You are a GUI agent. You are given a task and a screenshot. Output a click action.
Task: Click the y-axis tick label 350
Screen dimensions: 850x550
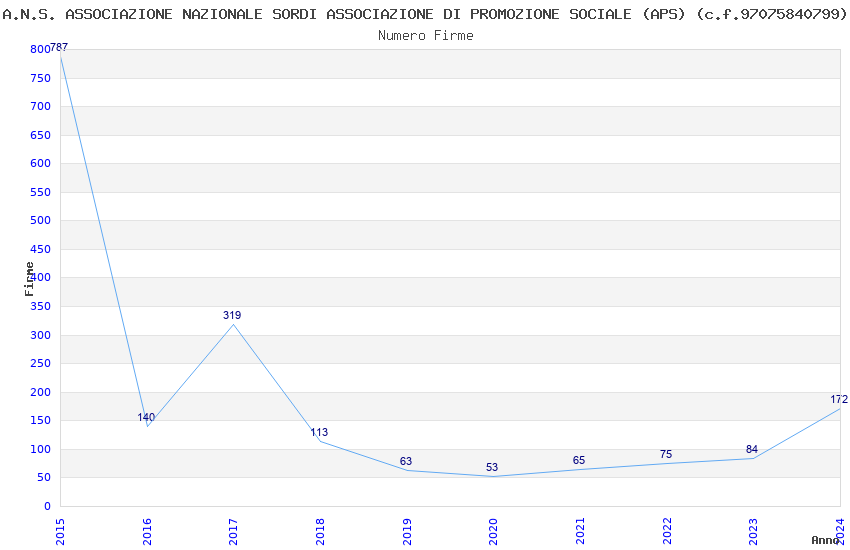click(41, 306)
